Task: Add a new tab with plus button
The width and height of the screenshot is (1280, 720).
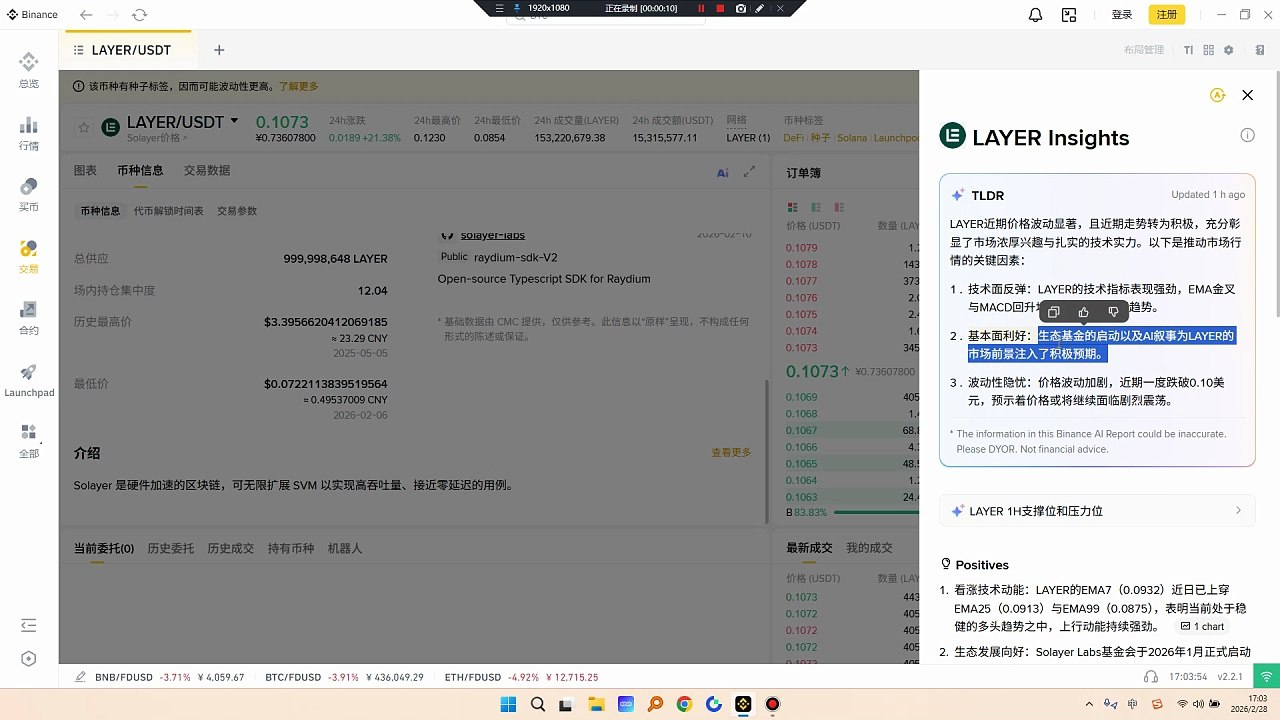Action: (x=219, y=50)
